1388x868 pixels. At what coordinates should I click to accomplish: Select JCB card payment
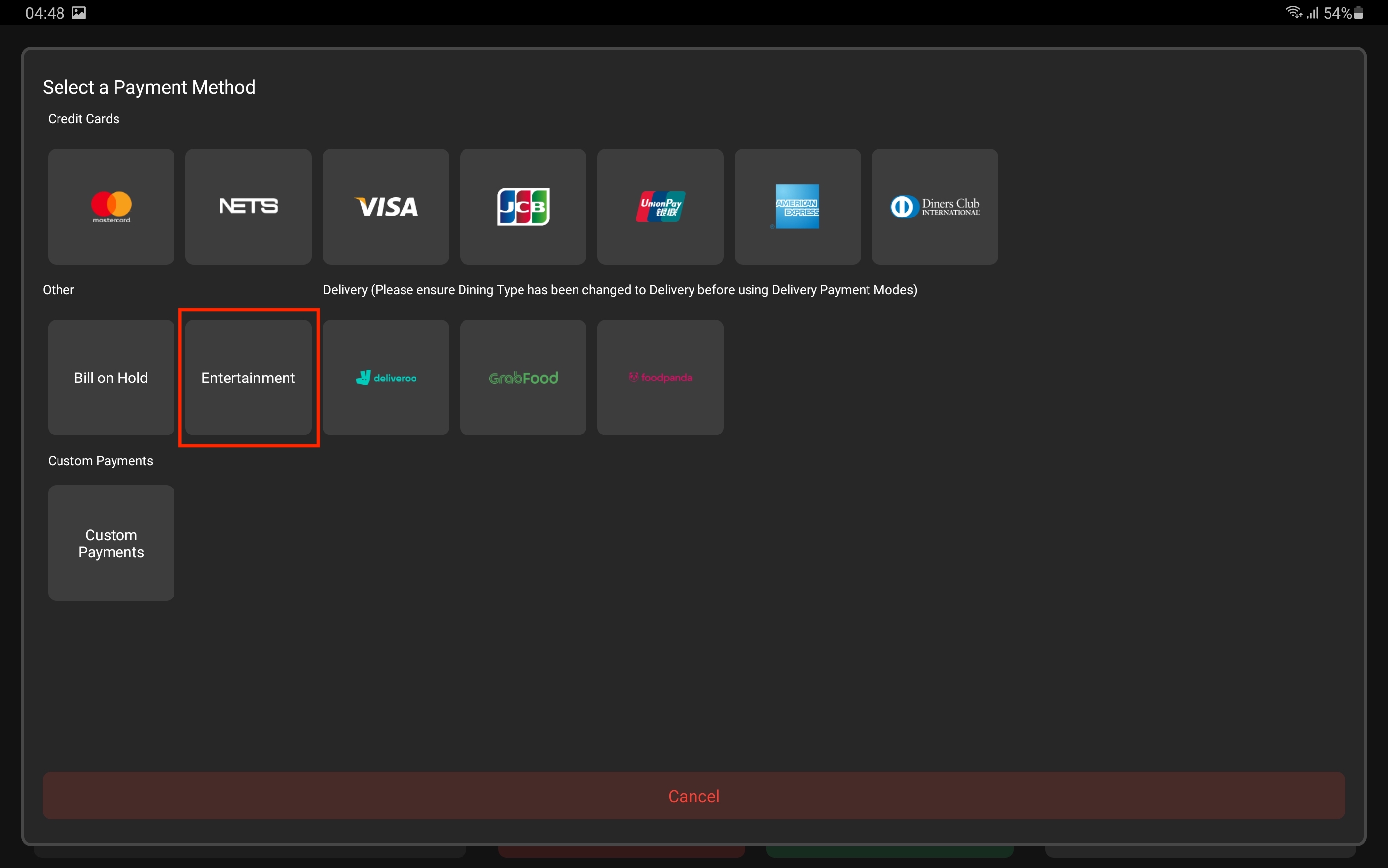click(x=522, y=207)
